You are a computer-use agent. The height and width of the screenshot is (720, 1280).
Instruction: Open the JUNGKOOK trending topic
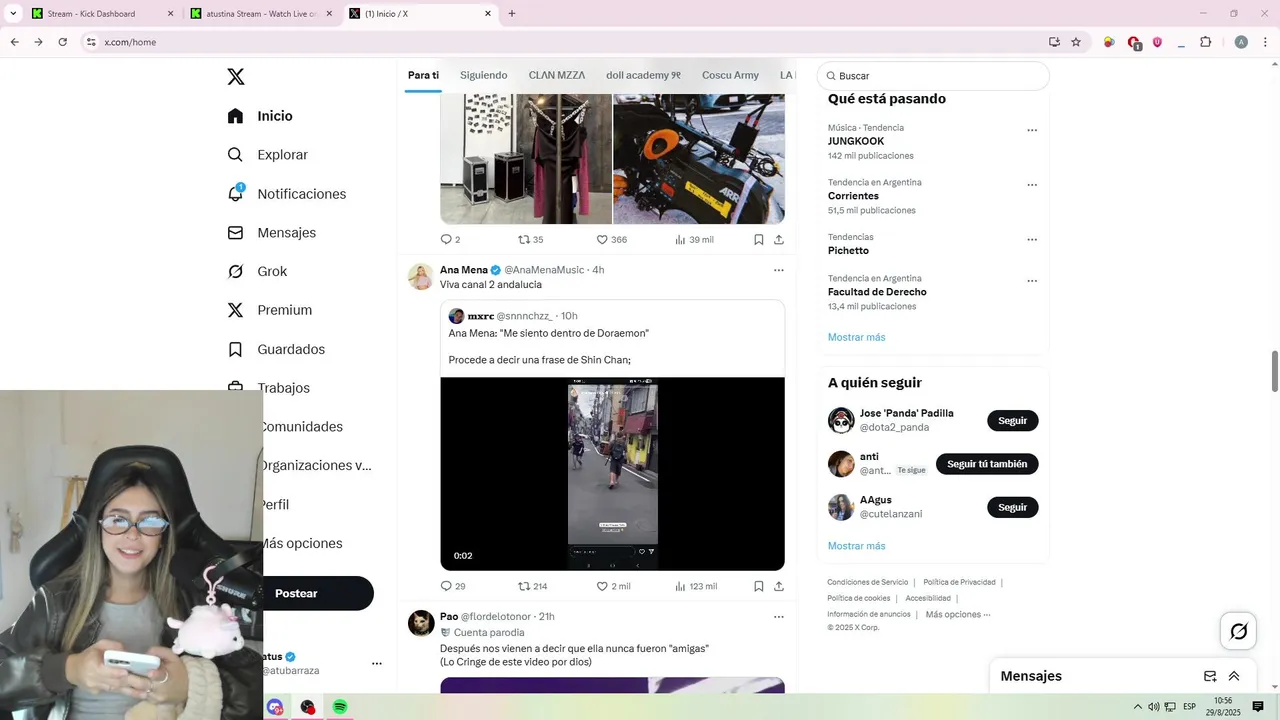pyautogui.click(x=856, y=141)
